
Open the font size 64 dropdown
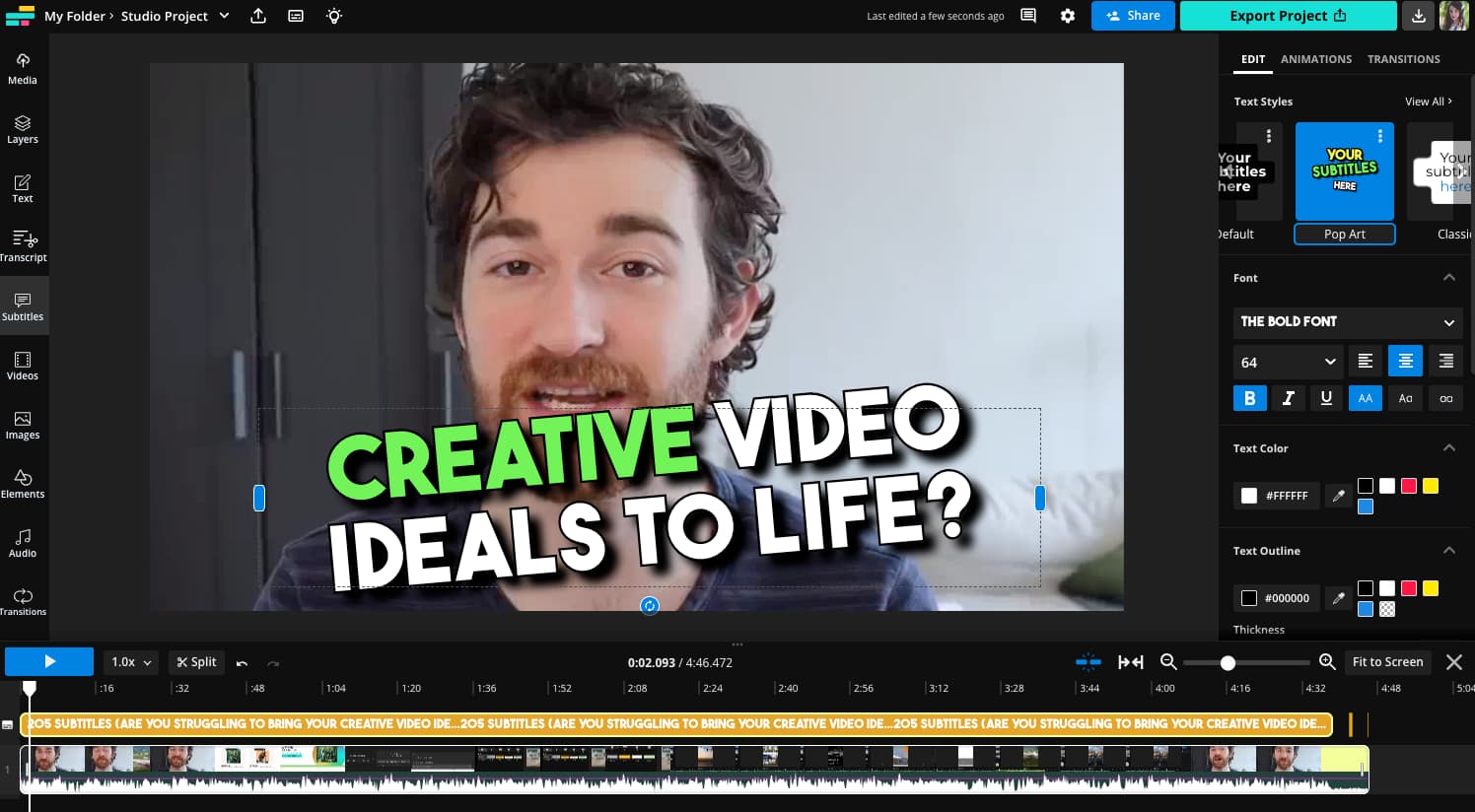[x=1287, y=362]
